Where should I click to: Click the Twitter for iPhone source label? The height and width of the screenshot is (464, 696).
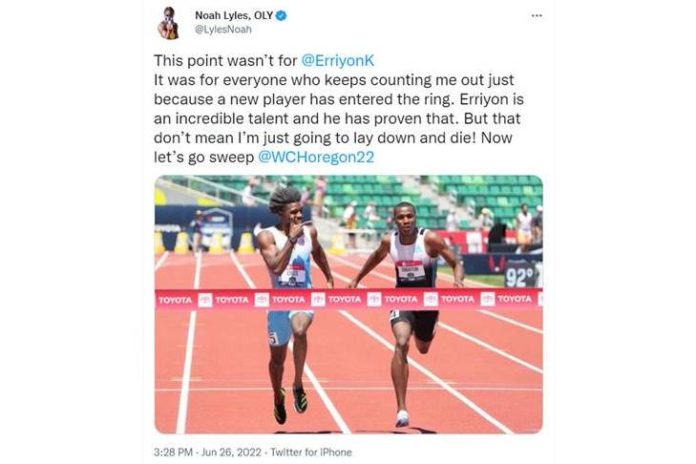pyautogui.click(x=311, y=452)
